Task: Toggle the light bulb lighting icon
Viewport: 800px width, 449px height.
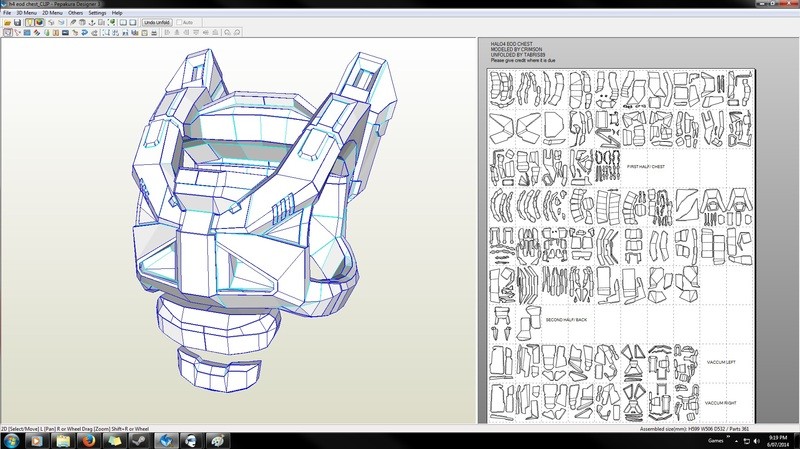Action: pyautogui.click(x=29, y=22)
